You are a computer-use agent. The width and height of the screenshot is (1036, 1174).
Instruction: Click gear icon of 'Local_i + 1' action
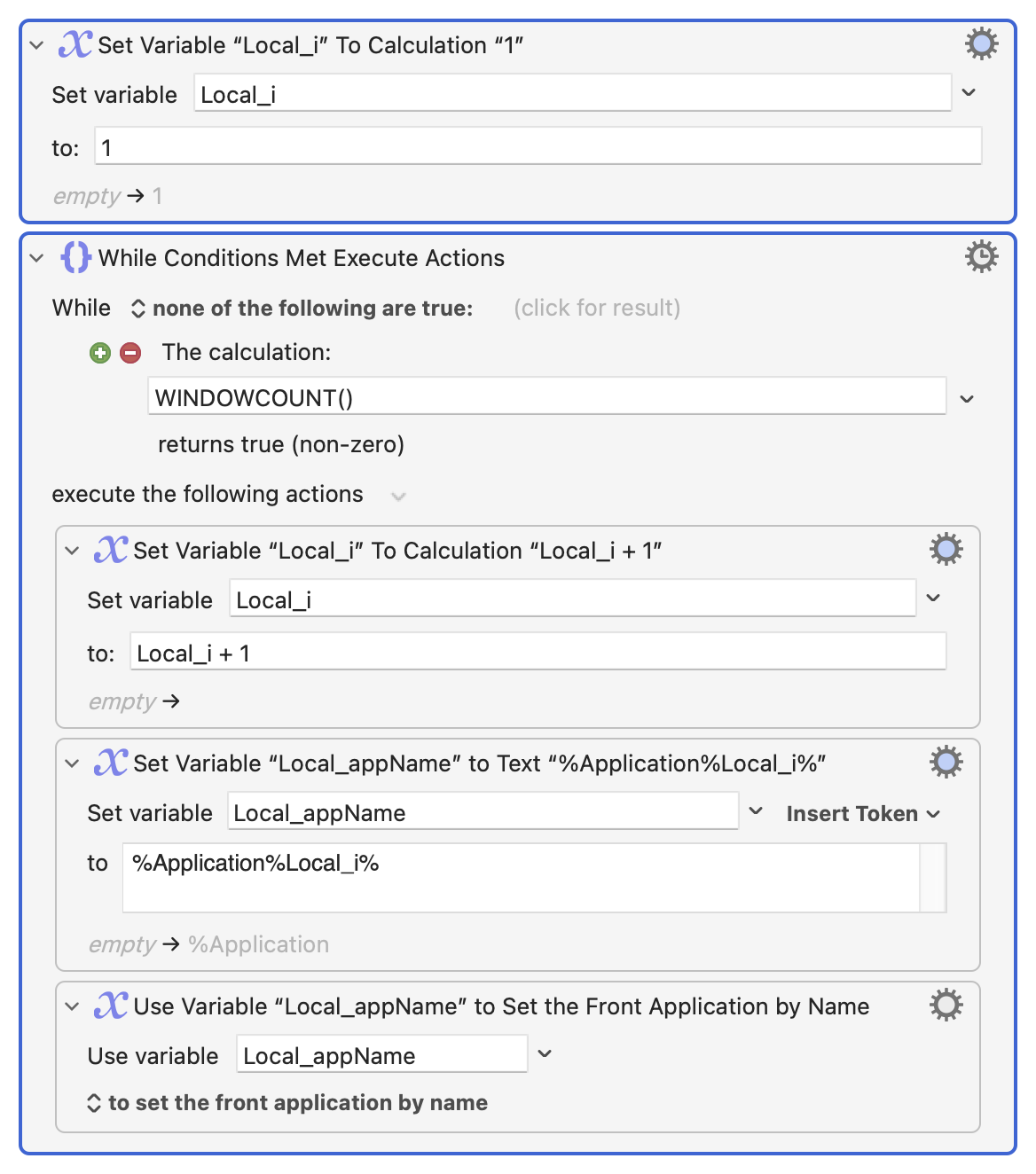pyautogui.click(x=946, y=550)
